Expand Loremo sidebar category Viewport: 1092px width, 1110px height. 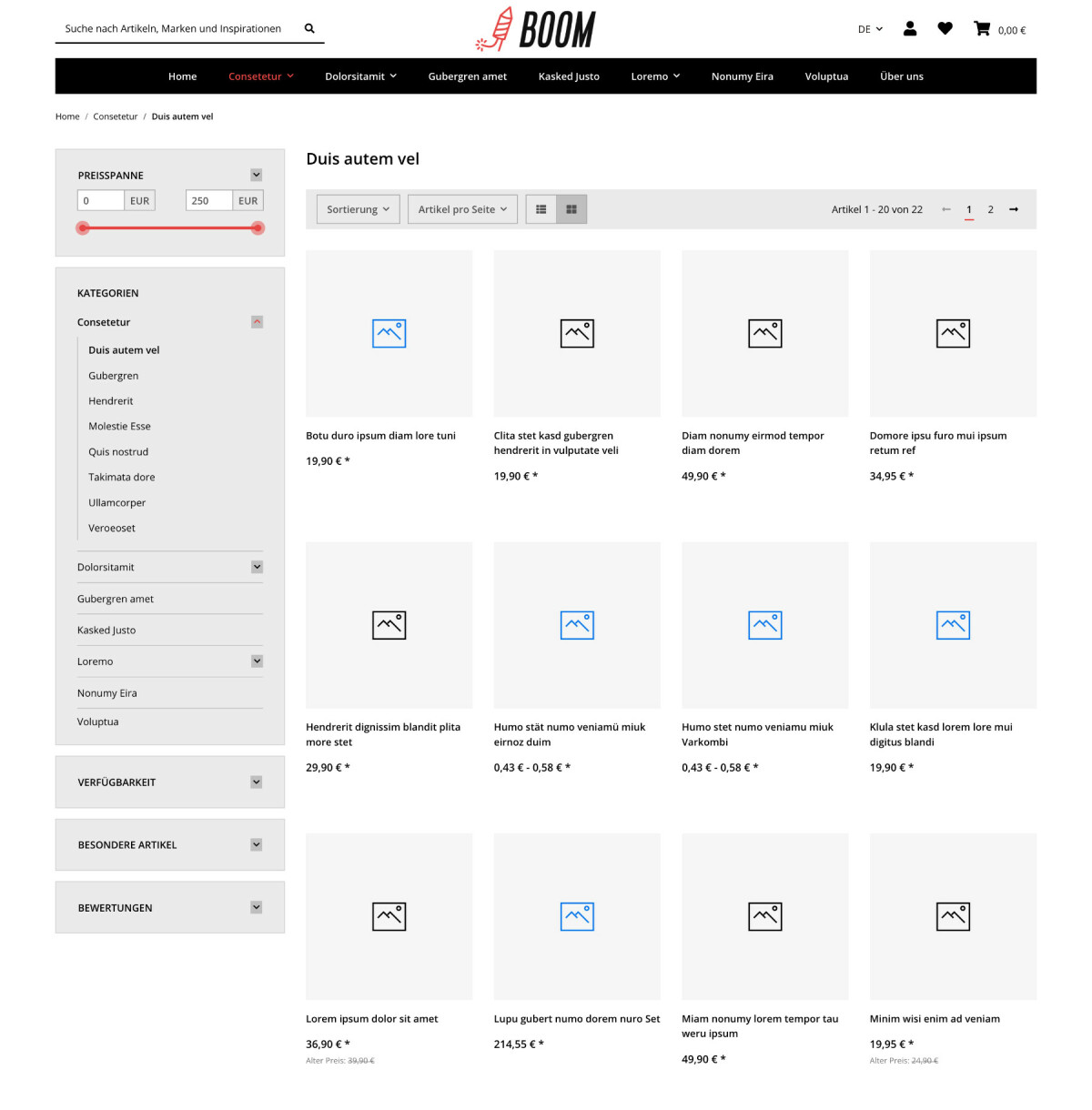pos(257,661)
